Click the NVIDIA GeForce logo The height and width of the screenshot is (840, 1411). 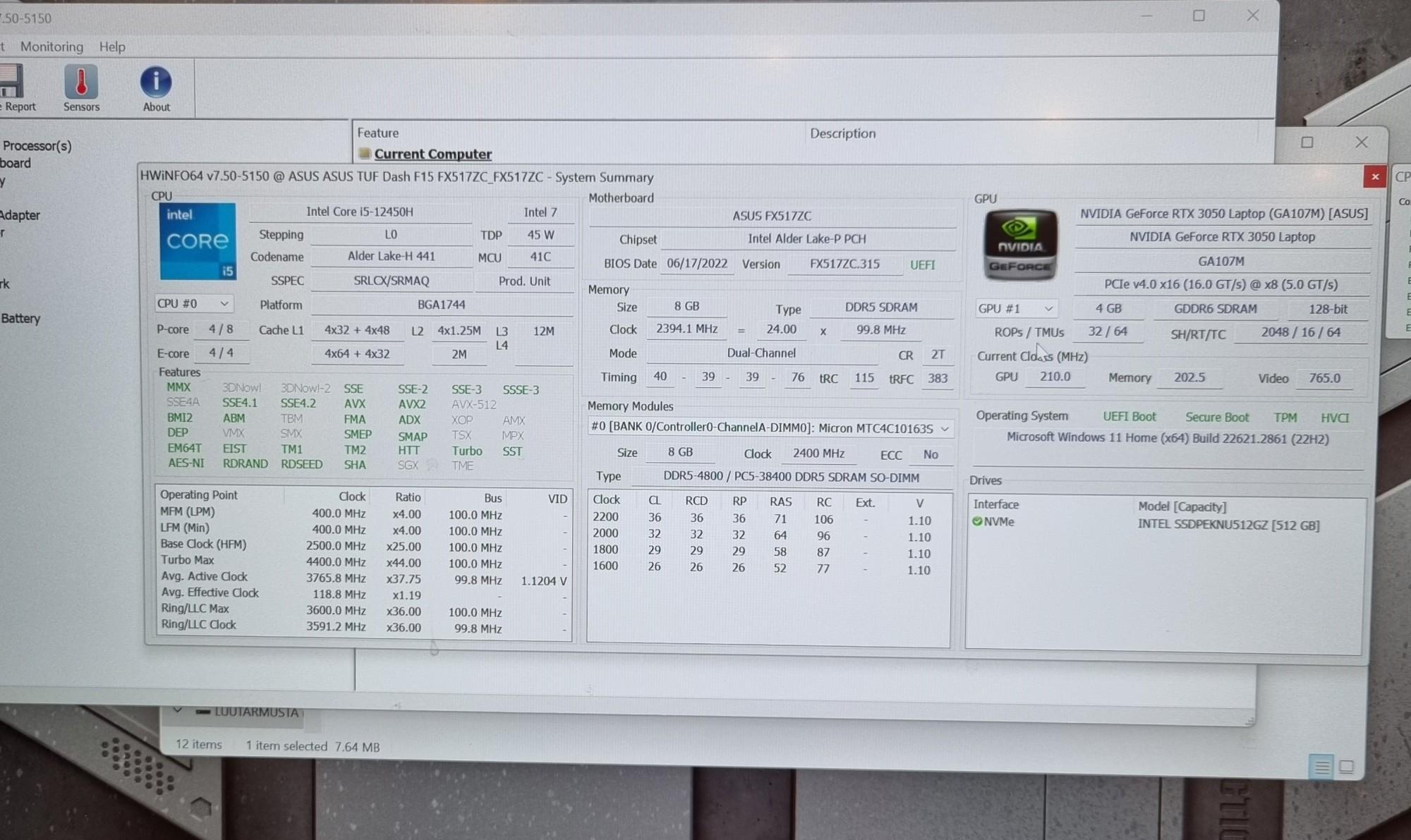(x=1020, y=245)
